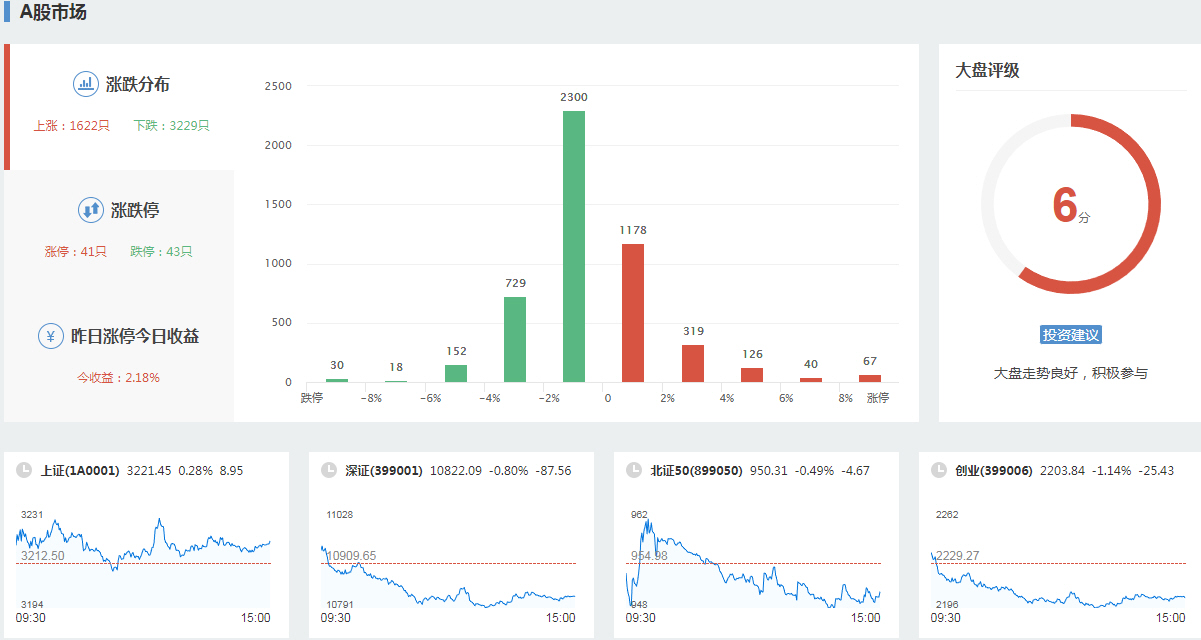Open the 上证(1A0001) index link
This screenshot has width=1201, height=640.
pyautogui.click(x=80, y=470)
